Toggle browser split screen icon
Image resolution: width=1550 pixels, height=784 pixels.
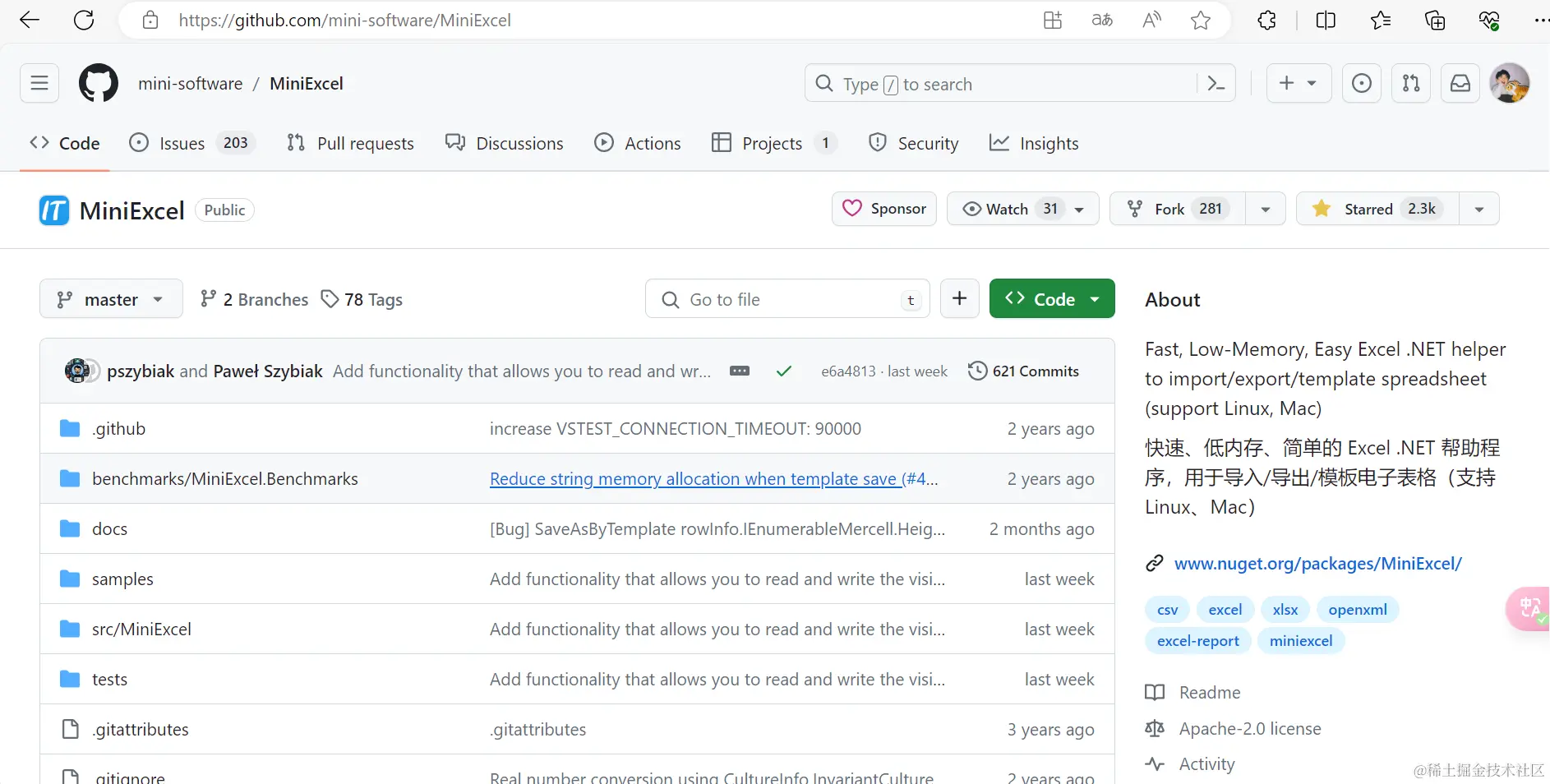tap(1326, 20)
